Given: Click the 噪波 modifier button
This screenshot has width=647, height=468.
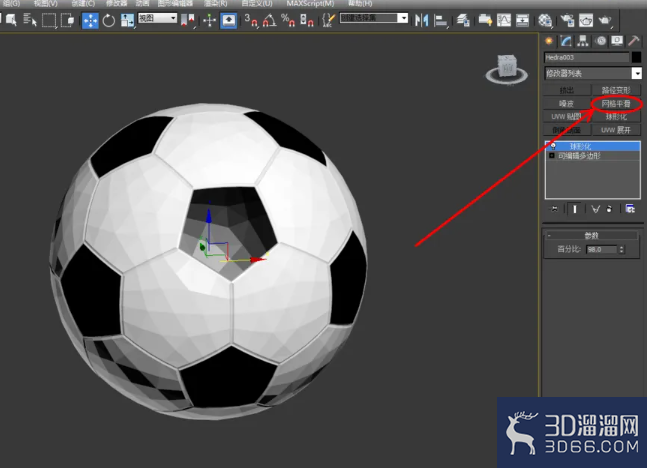Looking at the screenshot, I should pos(567,104).
